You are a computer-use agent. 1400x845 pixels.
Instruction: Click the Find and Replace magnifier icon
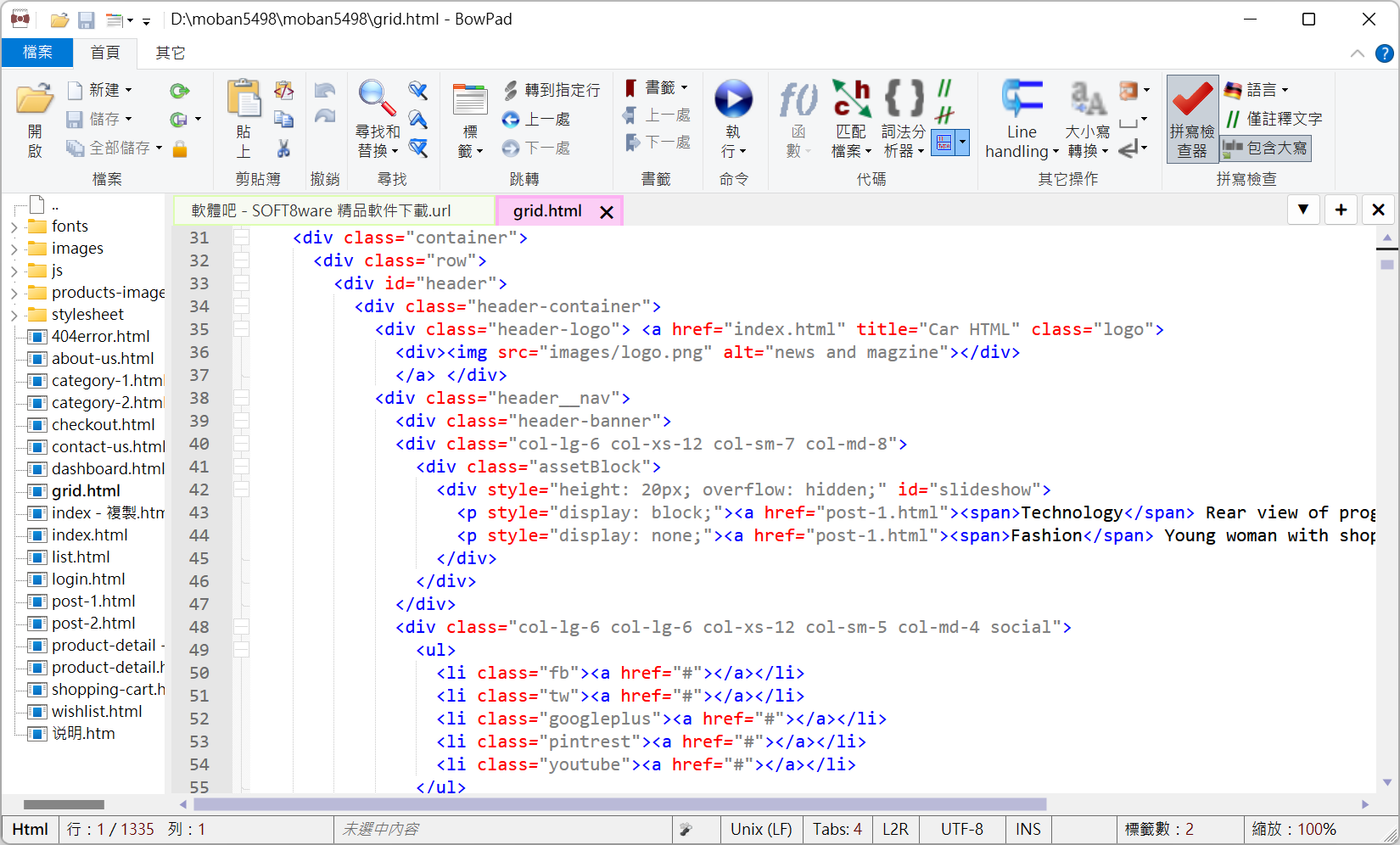coord(377,98)
